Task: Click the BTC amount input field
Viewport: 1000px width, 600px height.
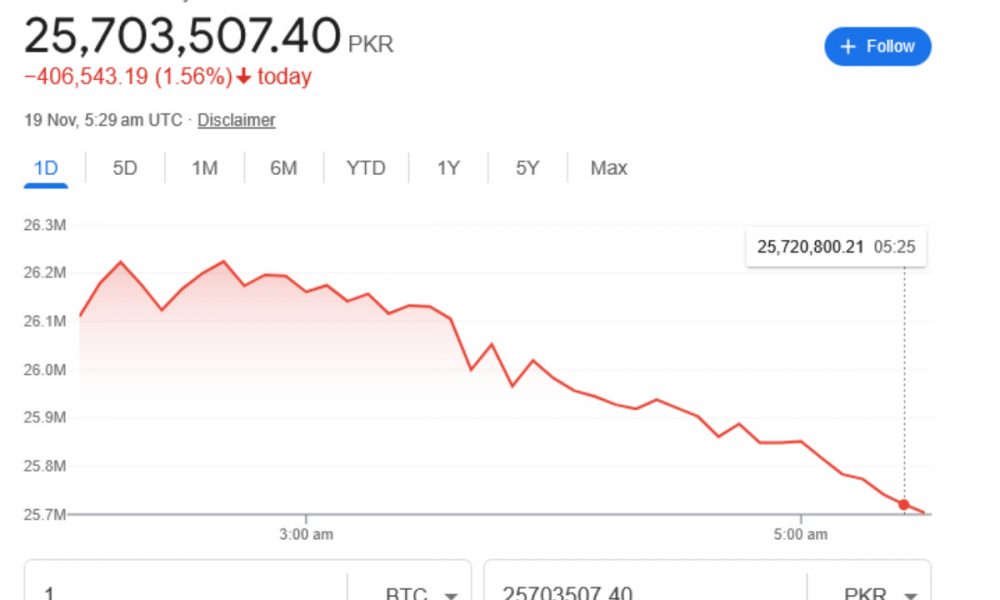Action: [x=185, y=590]
